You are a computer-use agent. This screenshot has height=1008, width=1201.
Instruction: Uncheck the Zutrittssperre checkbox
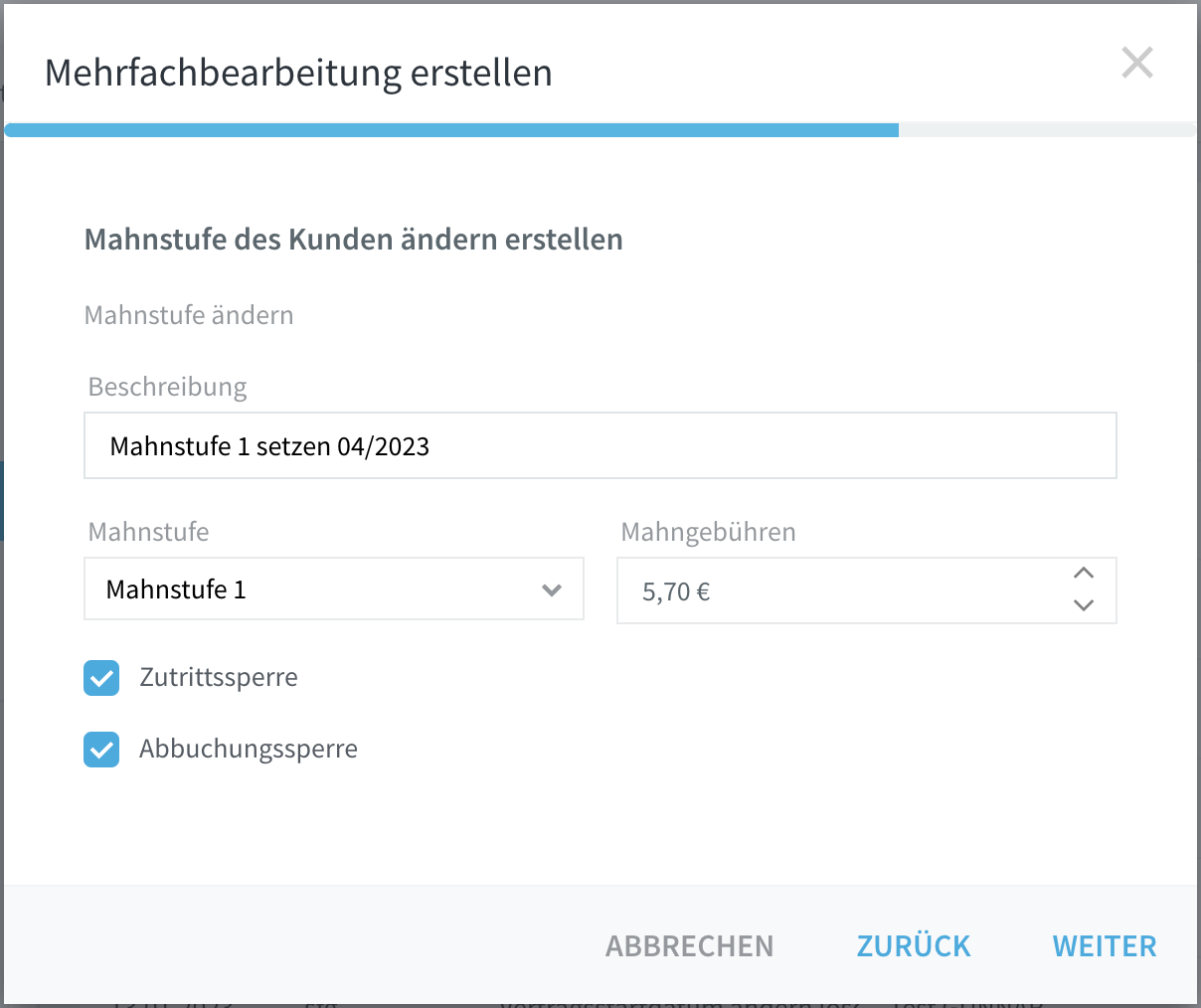(x=101, y=678)
